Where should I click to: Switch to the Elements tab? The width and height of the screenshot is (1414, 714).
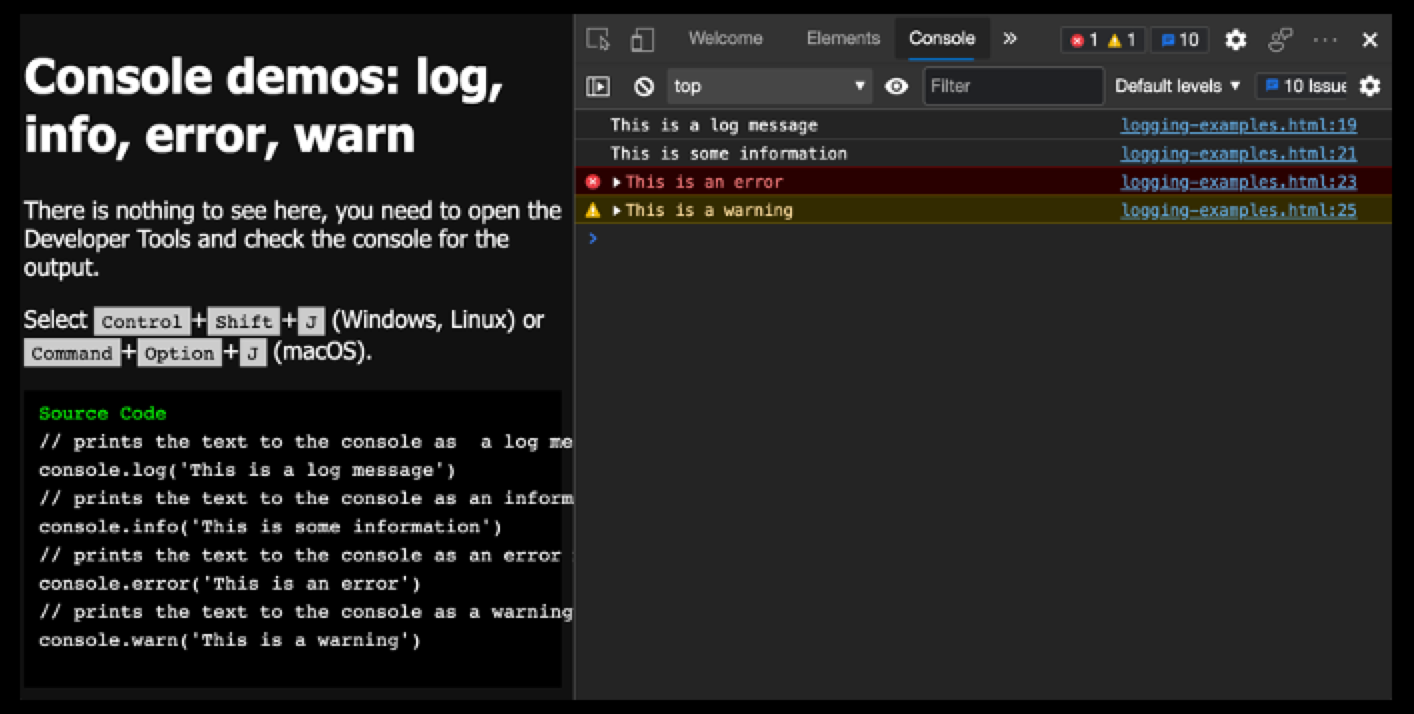[843, 38]
